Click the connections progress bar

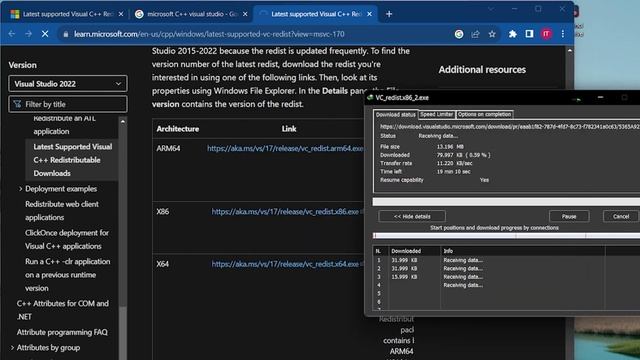point(506,236)
